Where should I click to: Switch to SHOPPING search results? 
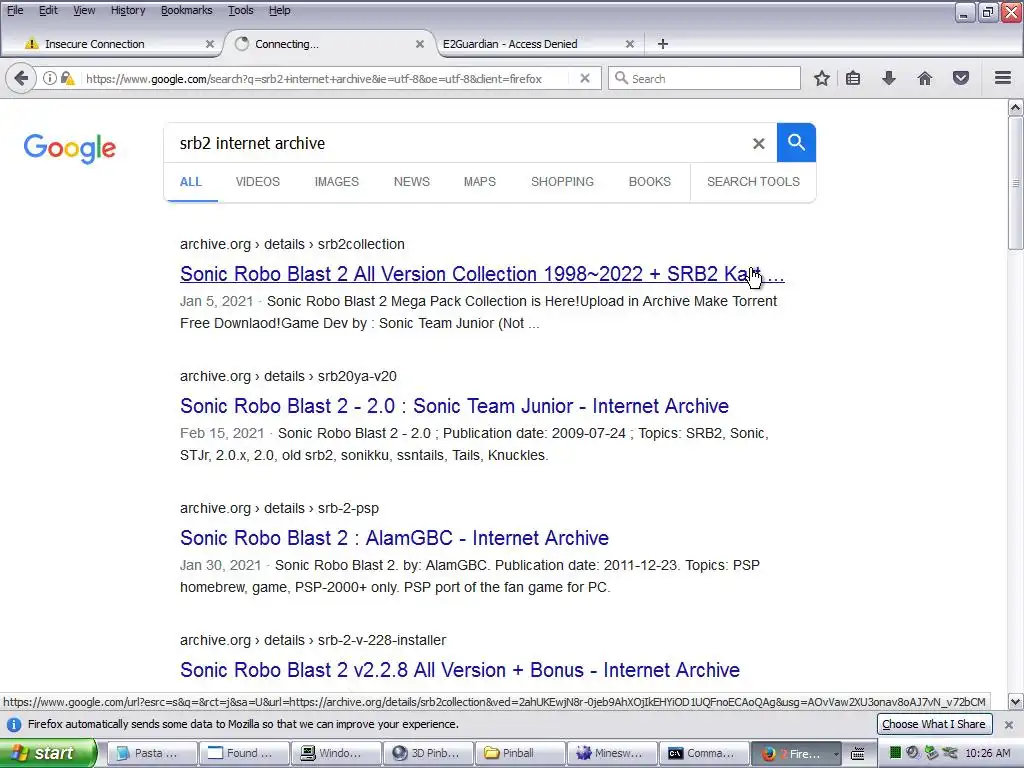tap(562, 182)
